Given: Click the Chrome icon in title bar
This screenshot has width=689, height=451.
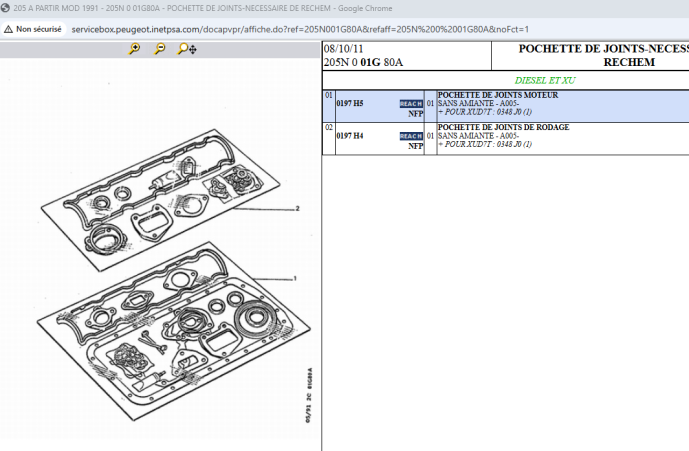Looking at the screenshot, I should [x=7, y=7].
